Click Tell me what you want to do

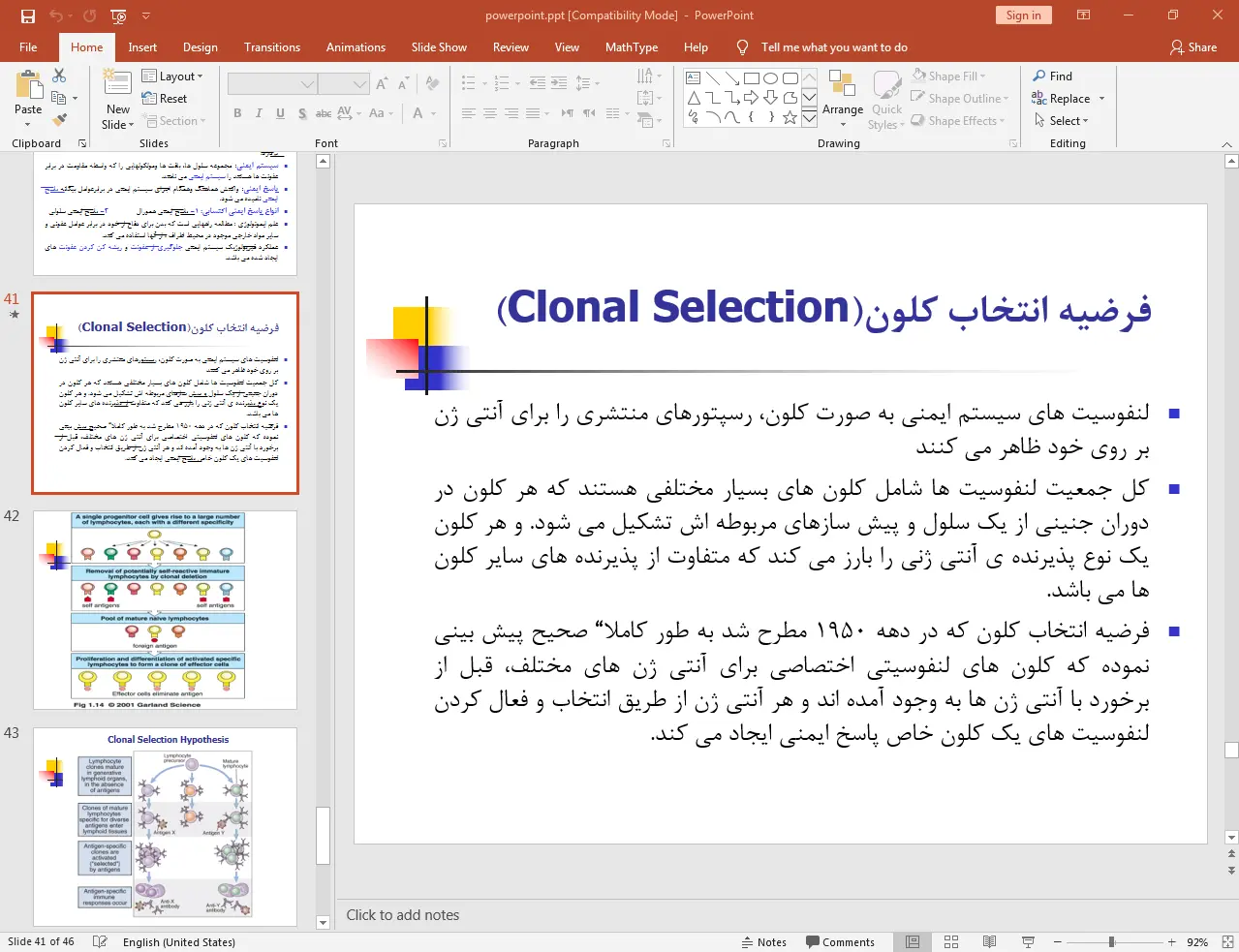click(834, 47)
